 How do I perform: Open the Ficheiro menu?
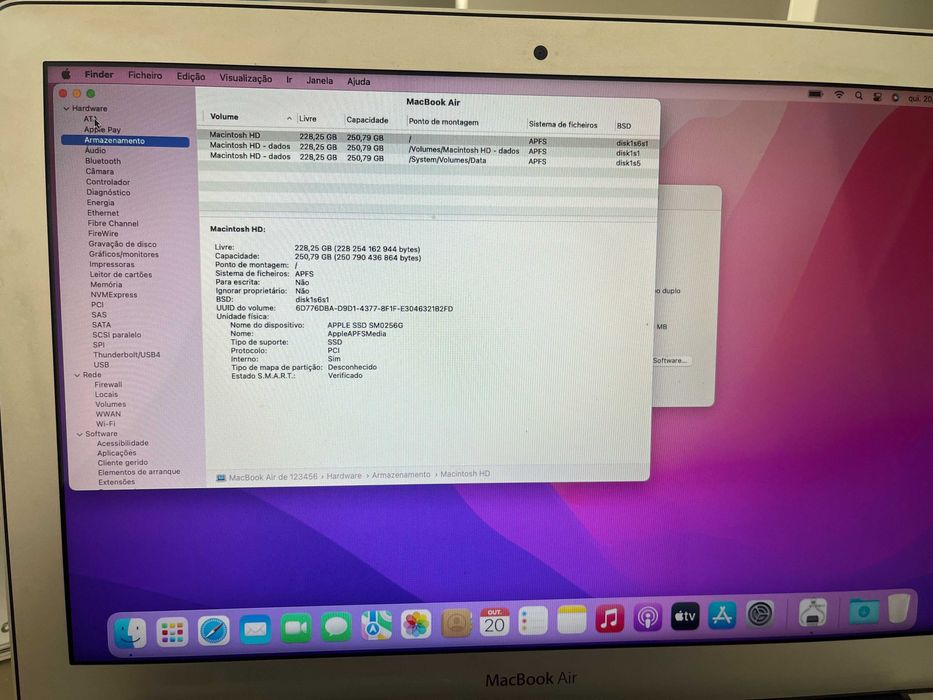point(145,75)
